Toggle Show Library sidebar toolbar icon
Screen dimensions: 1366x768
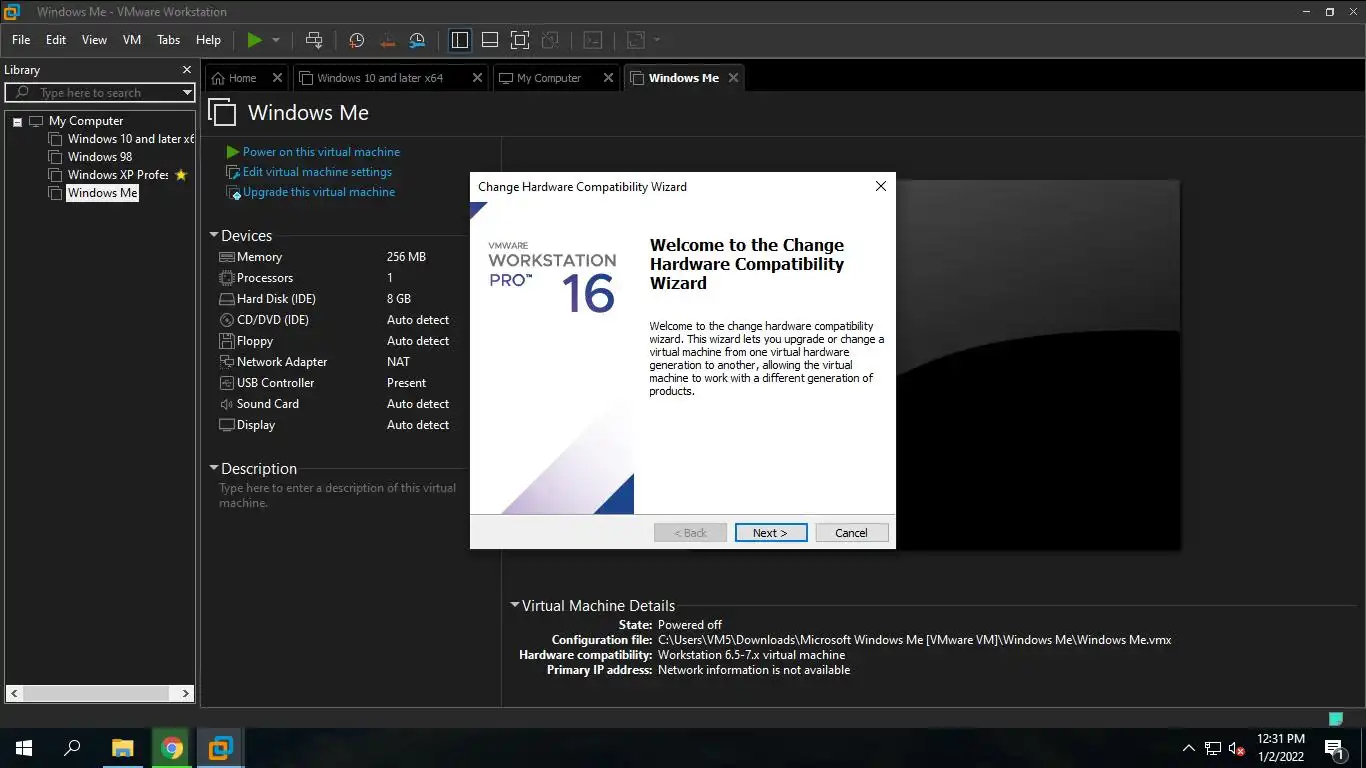(460, 40)
